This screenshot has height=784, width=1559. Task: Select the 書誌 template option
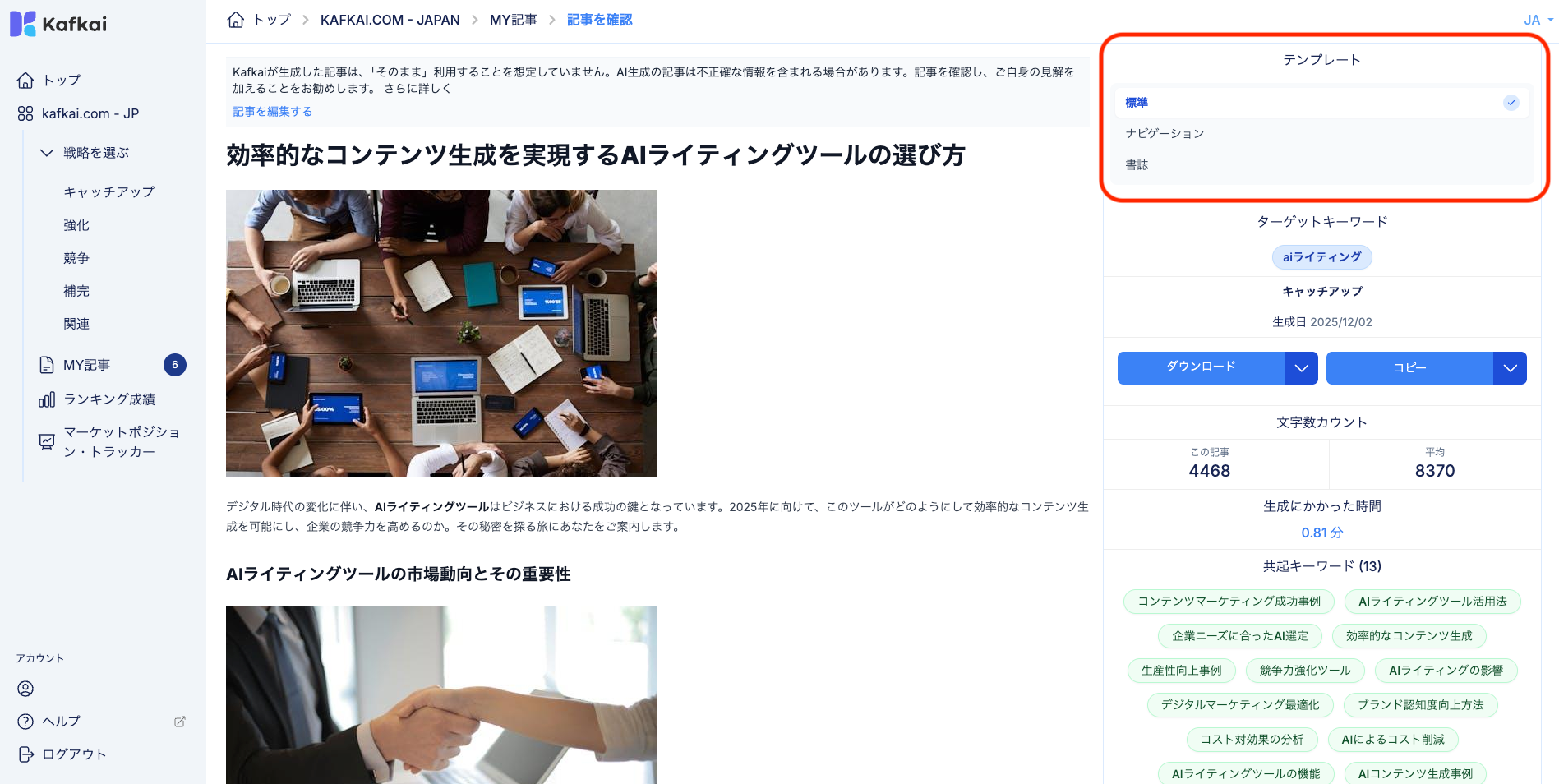tap(1321, 164)
